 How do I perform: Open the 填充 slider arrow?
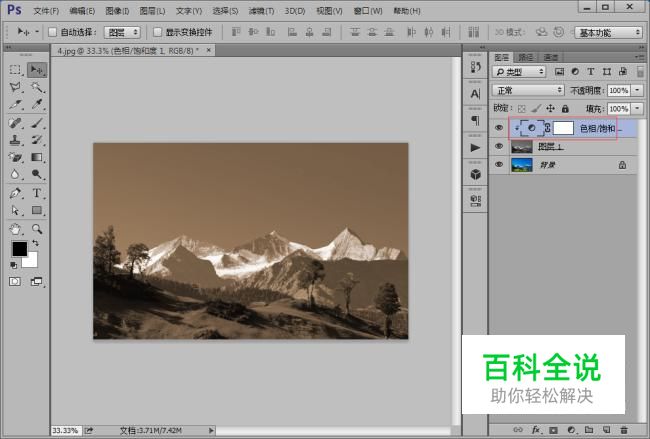tap(637, 109)
